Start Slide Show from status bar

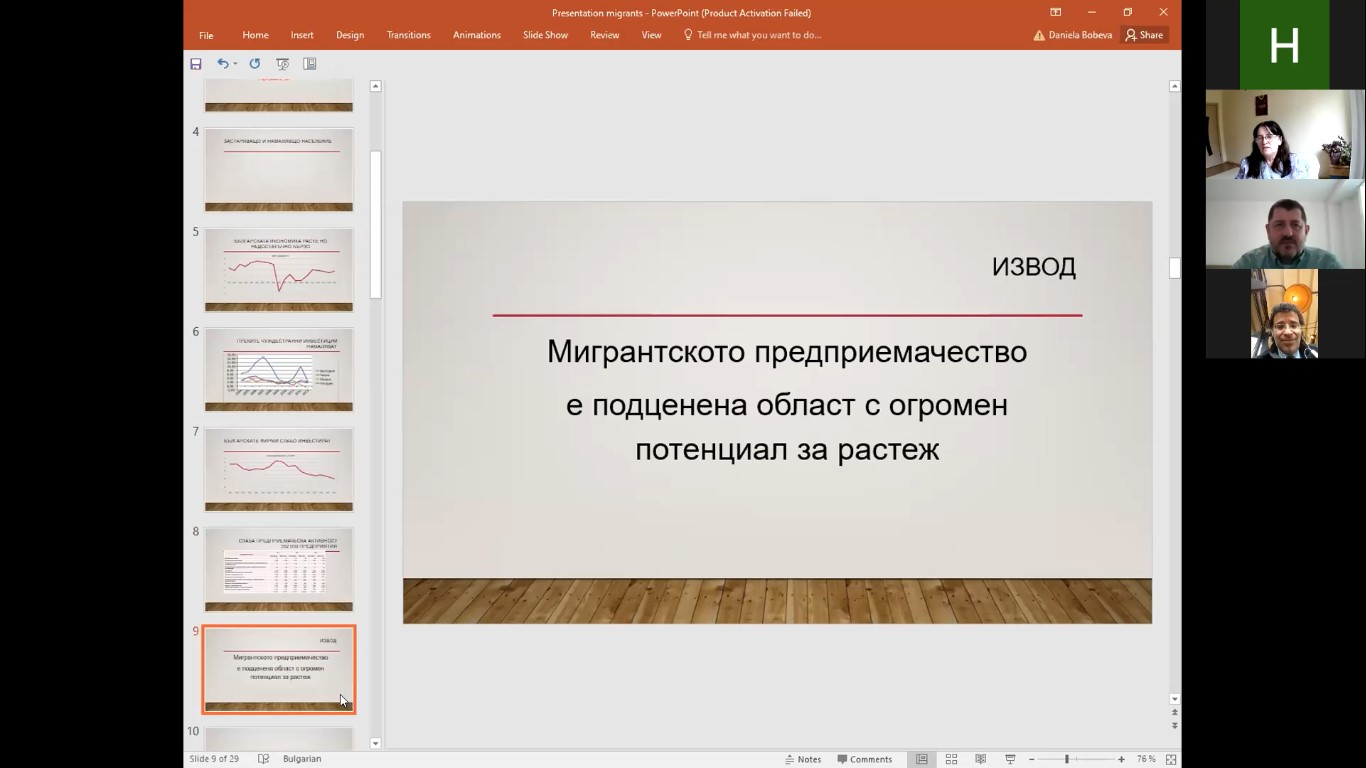1010,759
